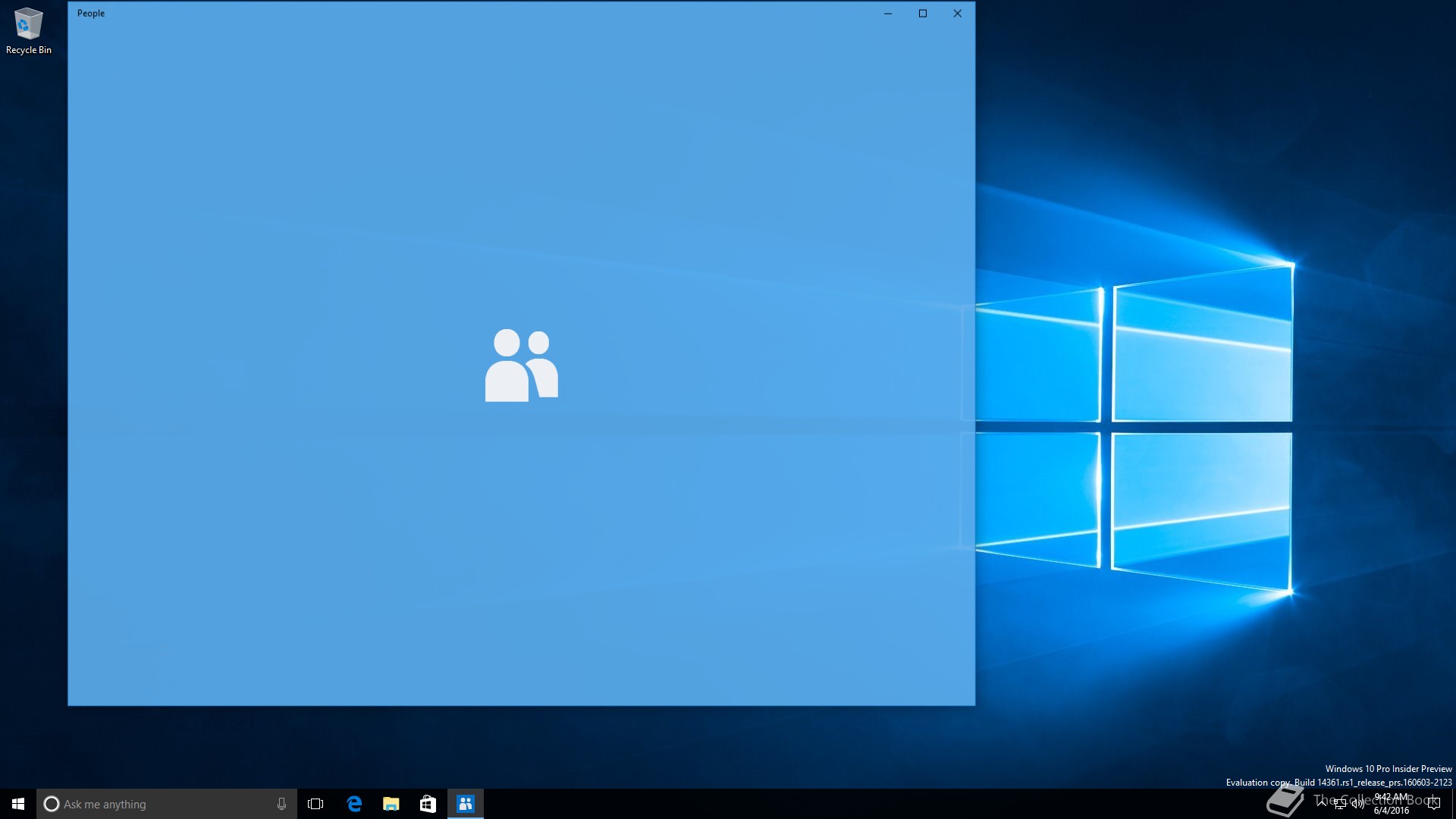Click the Cortana circle icon
Screen dimensions: 1456x819
pos(52,804)
